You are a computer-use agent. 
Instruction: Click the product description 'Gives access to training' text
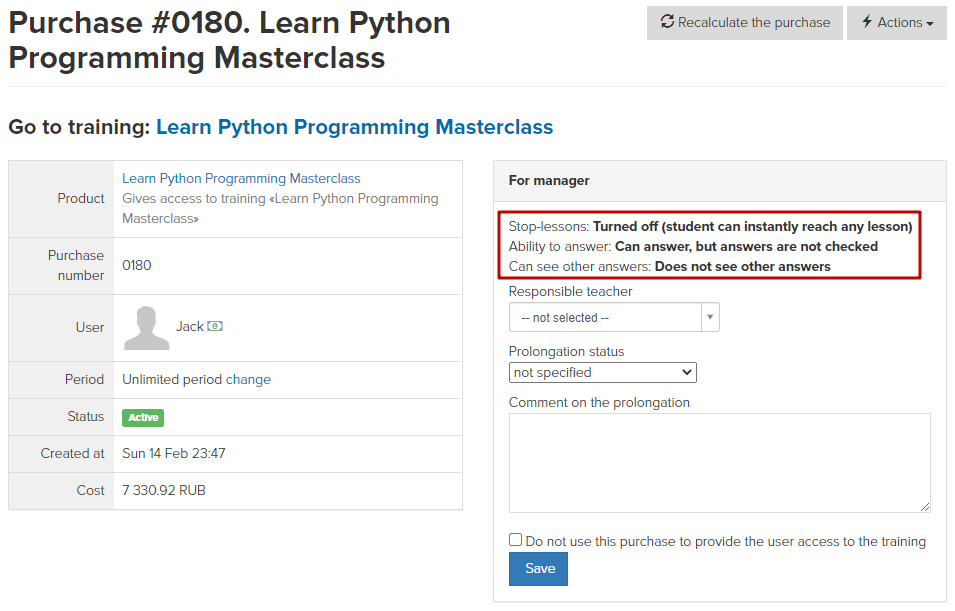pos(280,208)
